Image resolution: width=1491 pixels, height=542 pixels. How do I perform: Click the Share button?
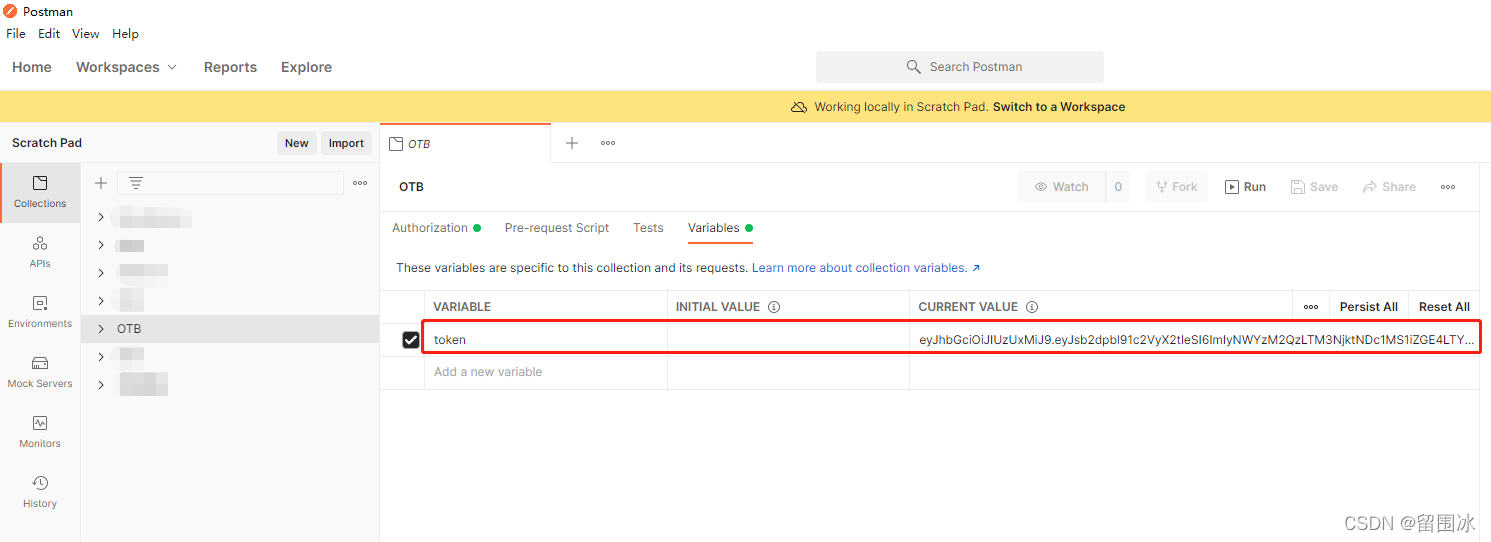tap(1389, 187)
